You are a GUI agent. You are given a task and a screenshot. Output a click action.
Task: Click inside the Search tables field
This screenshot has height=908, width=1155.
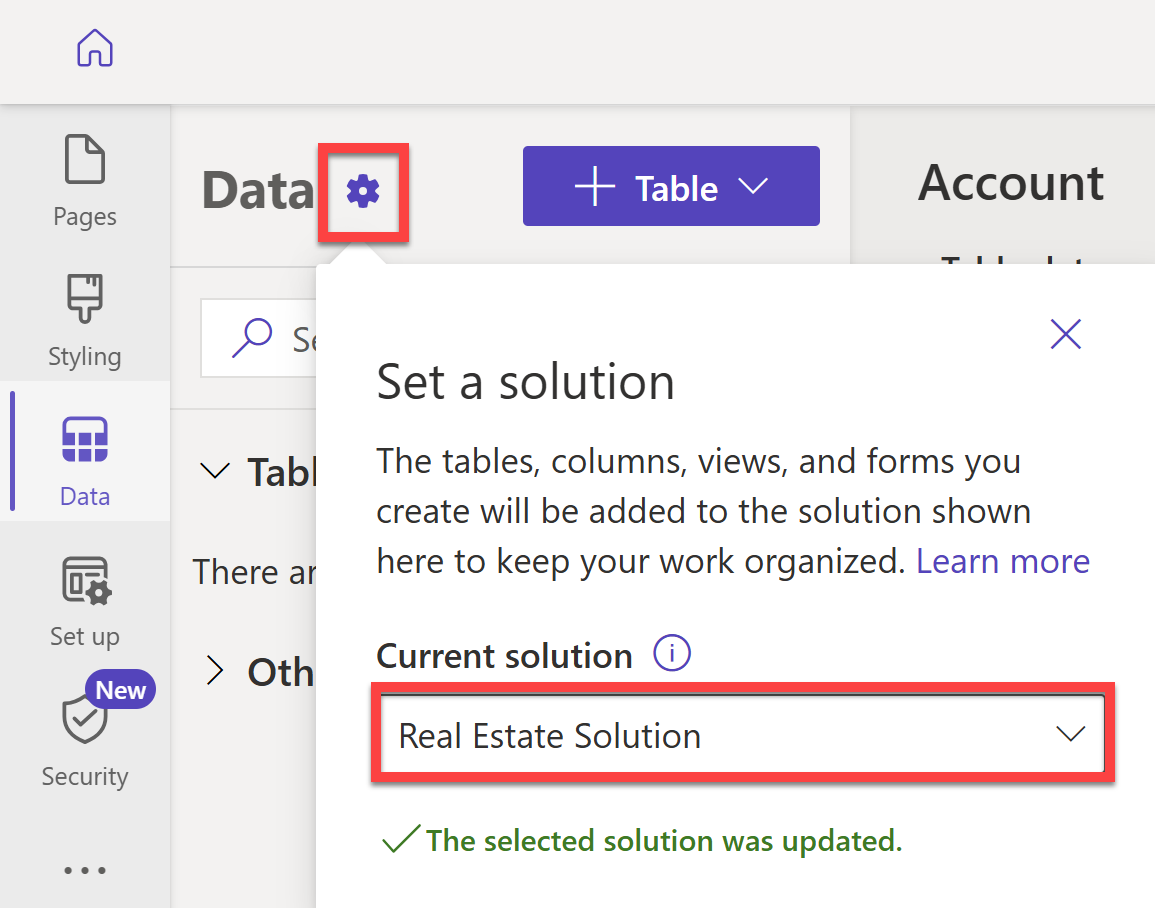click(x=300, y=338)
